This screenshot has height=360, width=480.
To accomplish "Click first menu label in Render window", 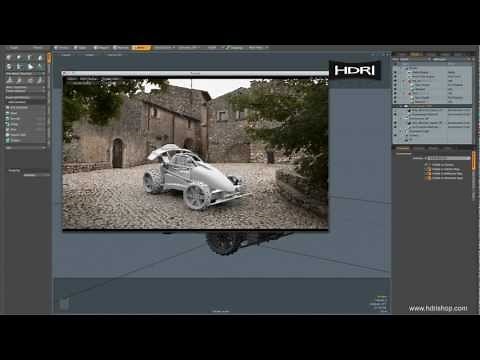I will click(x=72, y=79).
